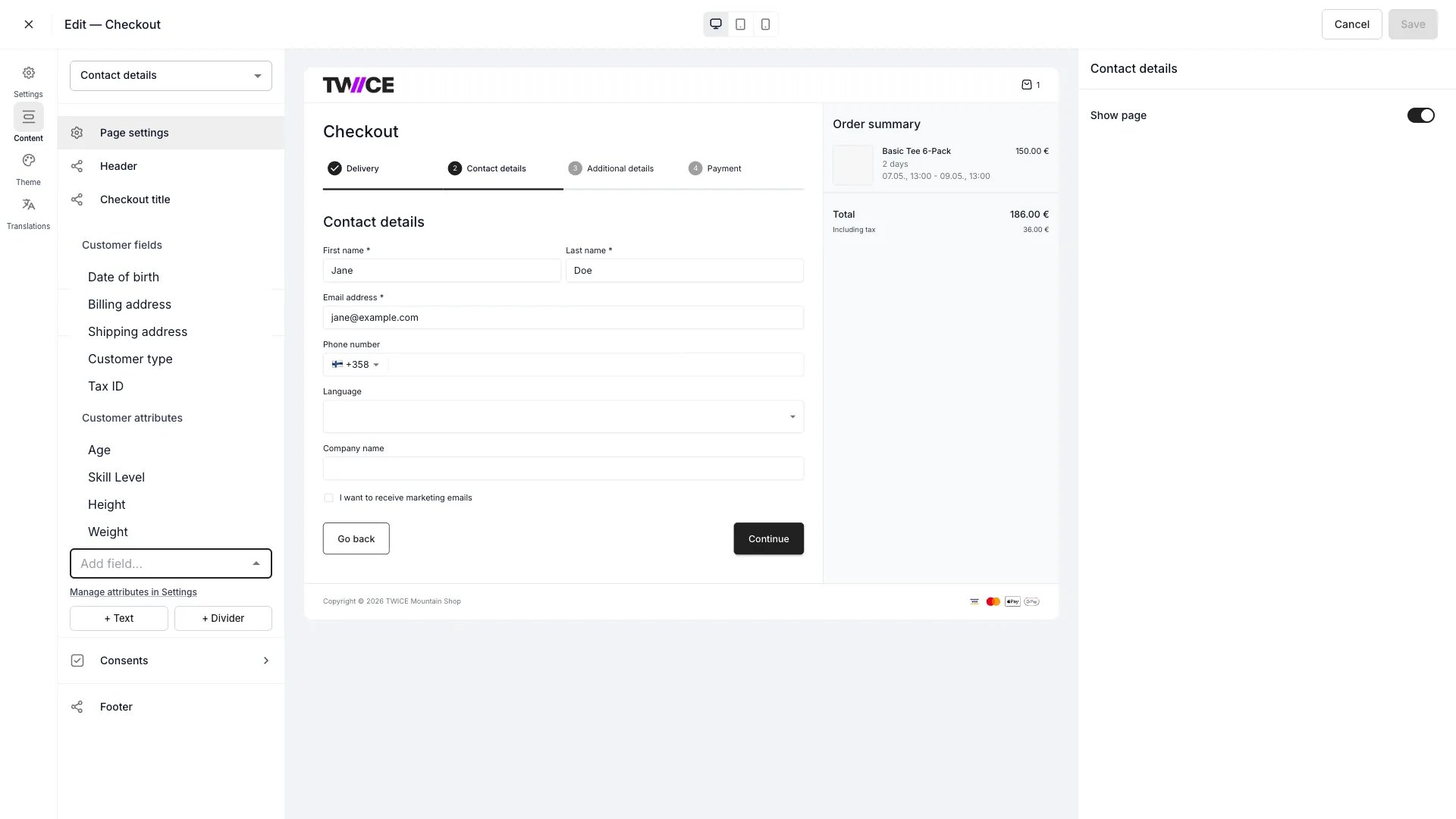Click the Go back button
Image resolution: width=1456 pixels, height=819 pixels.
click(x=356, y=538)
